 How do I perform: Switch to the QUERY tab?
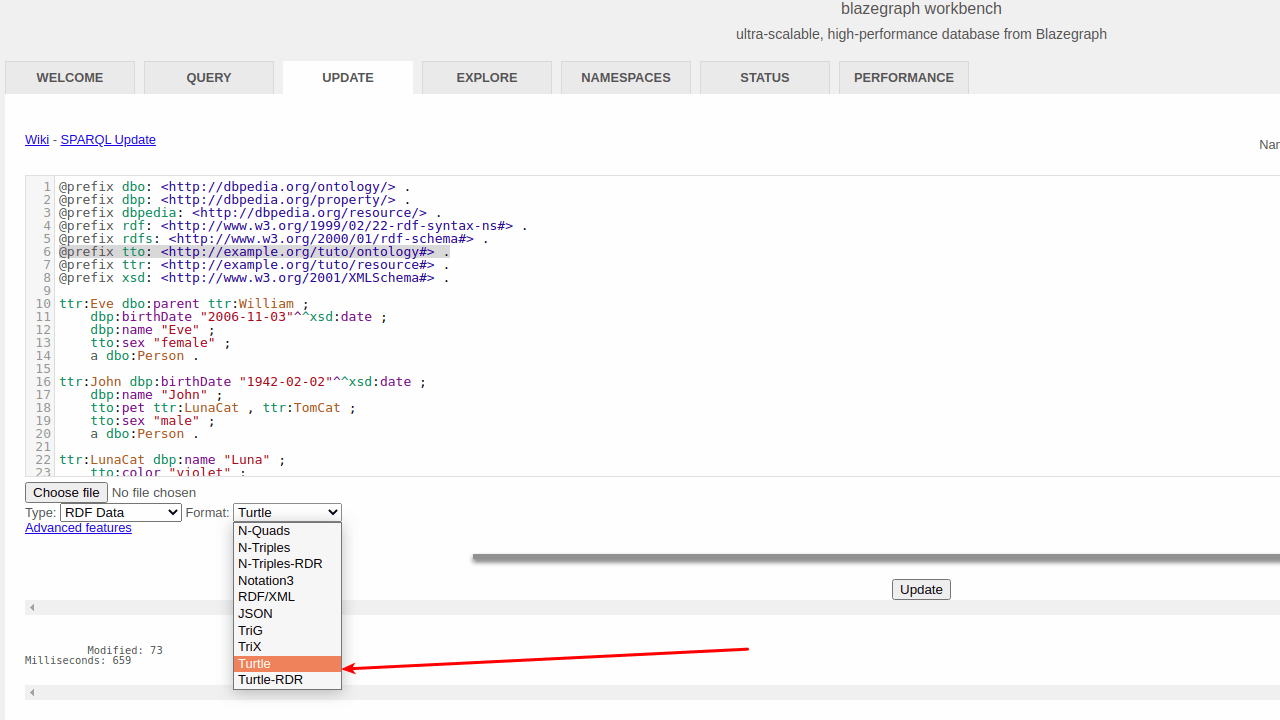pos(209,77)
